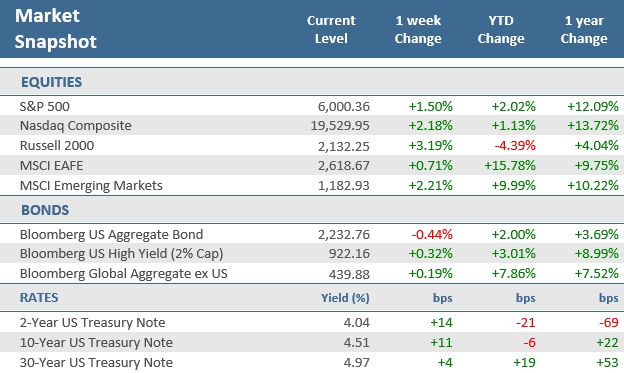Click the YTD Change column header
The width and height of the screenshot is (624, 373).
[501, 29]
